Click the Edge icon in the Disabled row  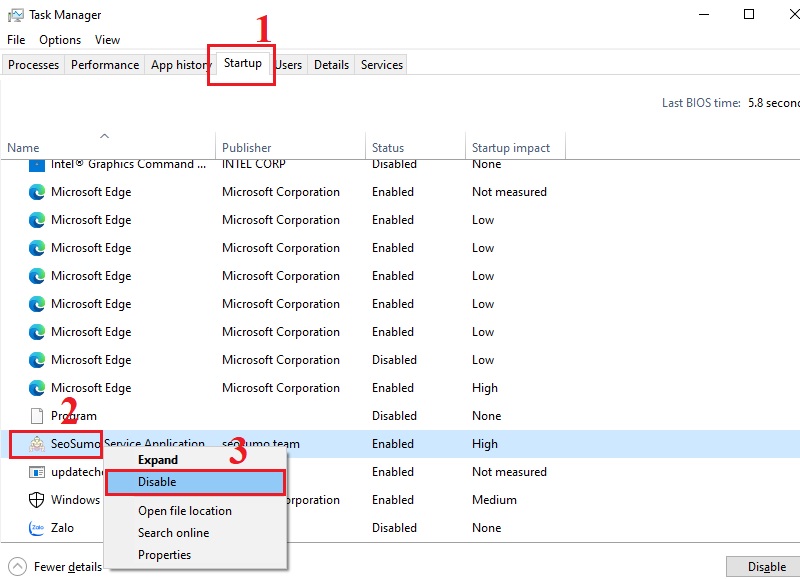click(37, 360)
